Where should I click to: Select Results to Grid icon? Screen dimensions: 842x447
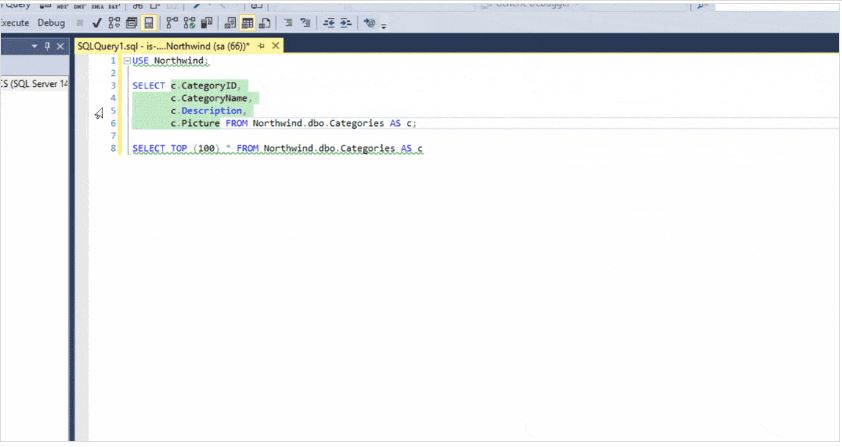coord(248,23)
